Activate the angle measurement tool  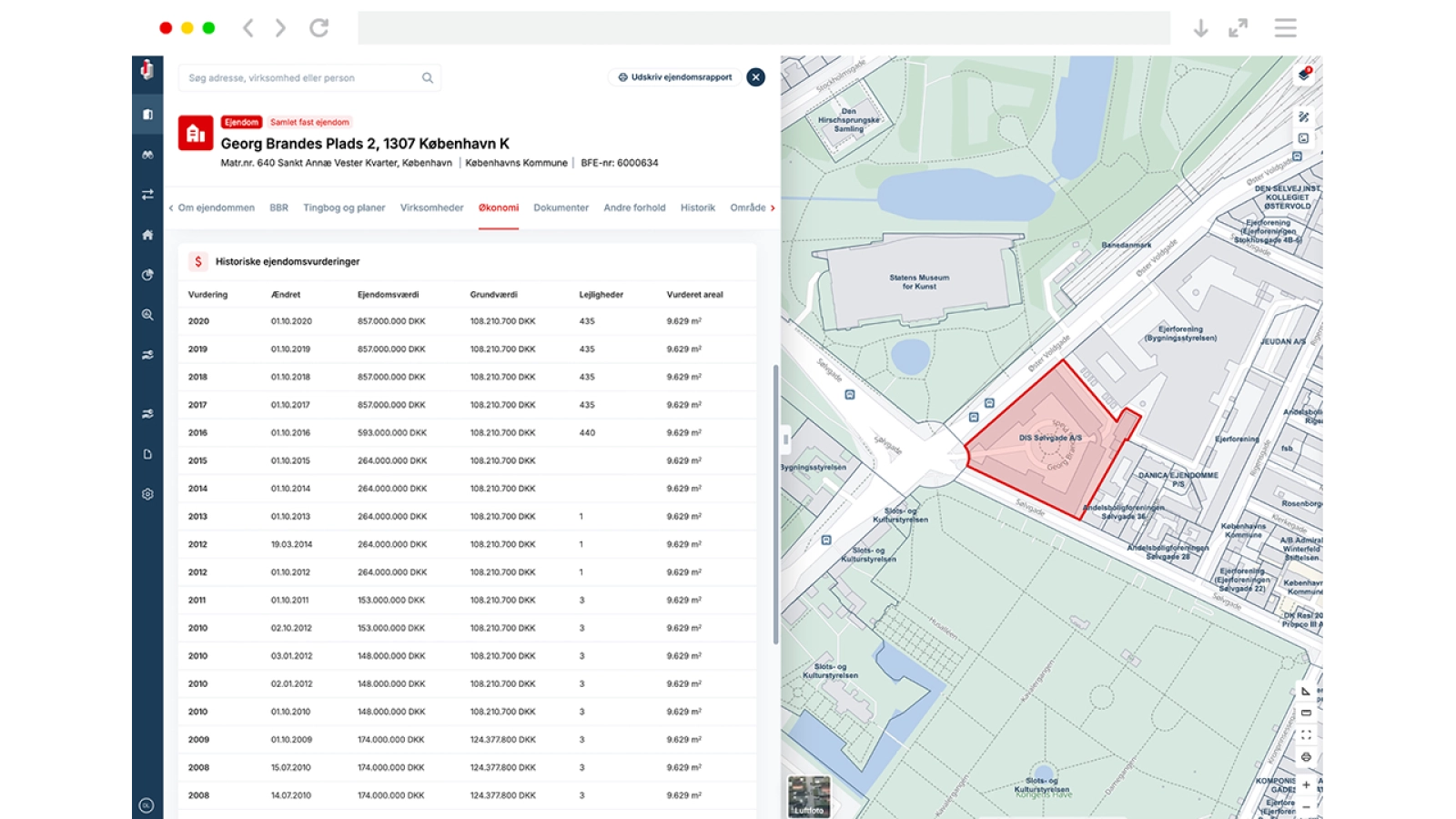pyautogui.click(x=1306, y=692)
